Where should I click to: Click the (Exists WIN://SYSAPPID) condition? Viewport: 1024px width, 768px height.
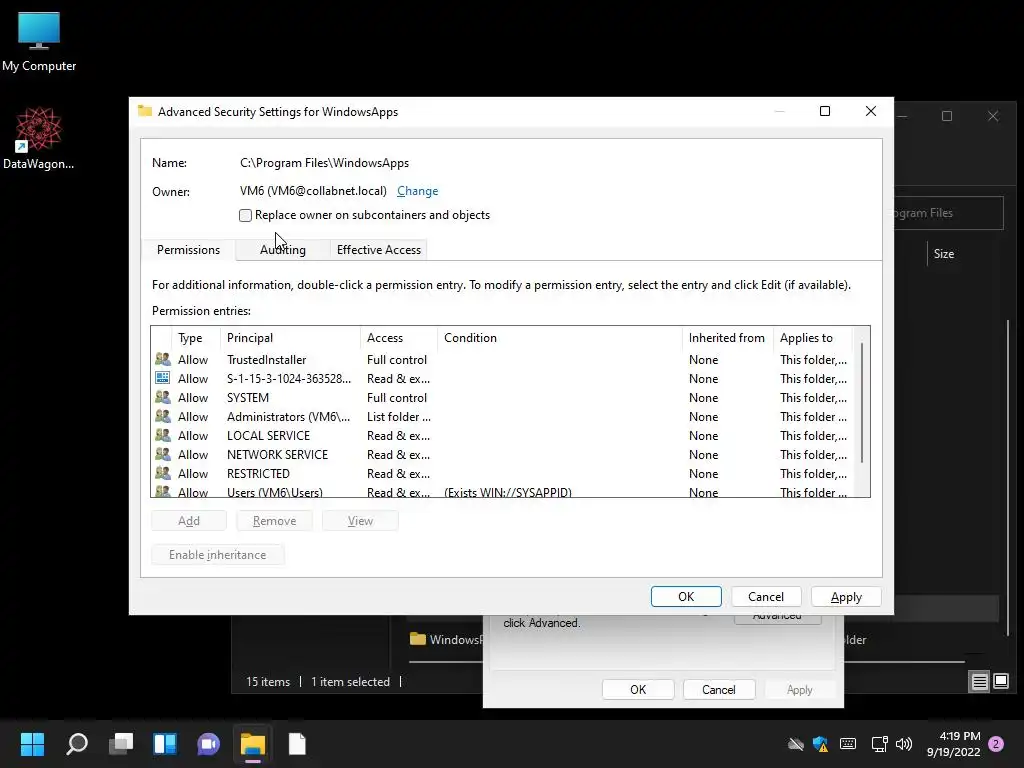(507, 492)
